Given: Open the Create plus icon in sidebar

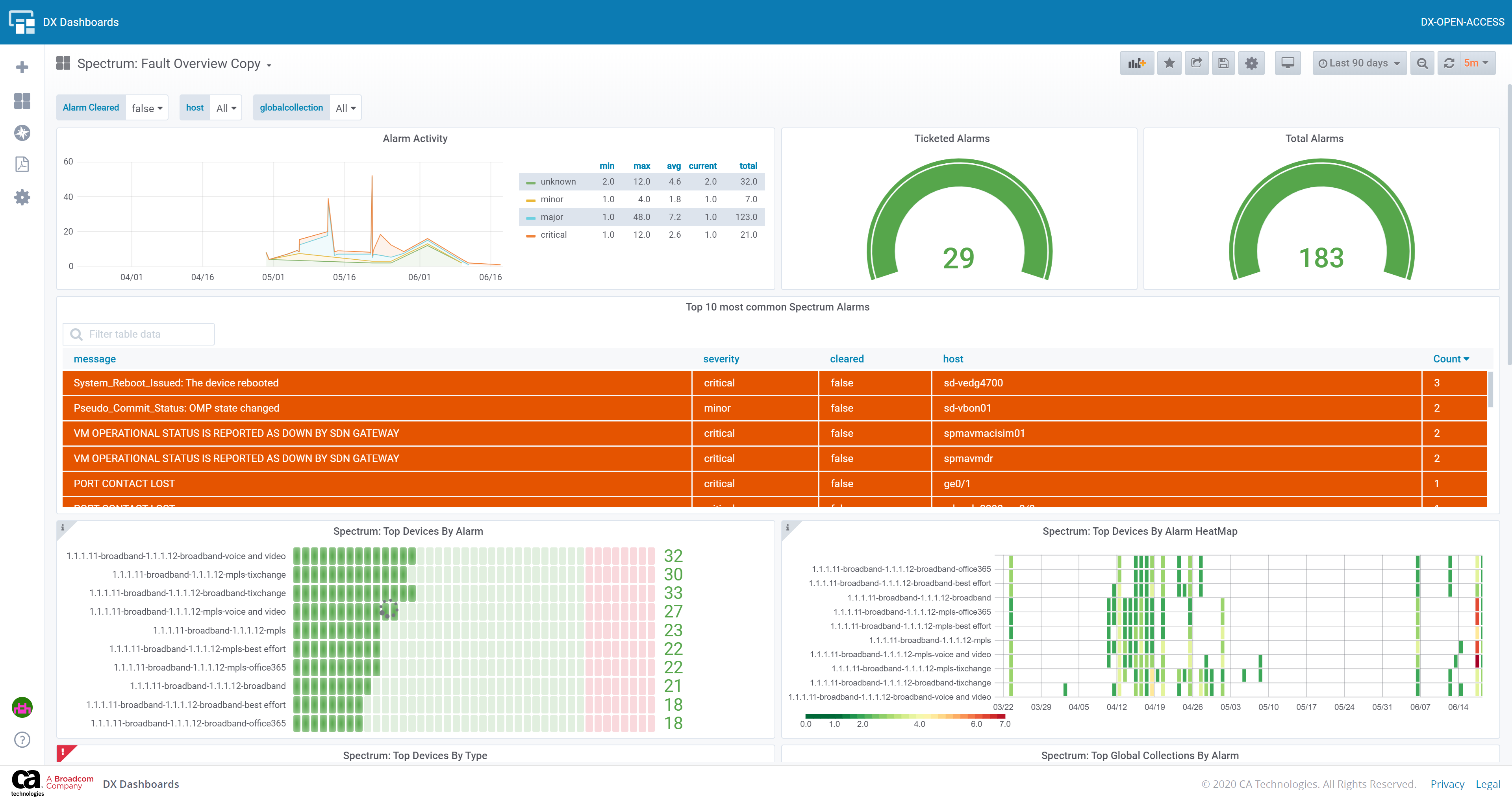Looking at the screenshot, I should [x=22, y=67].
